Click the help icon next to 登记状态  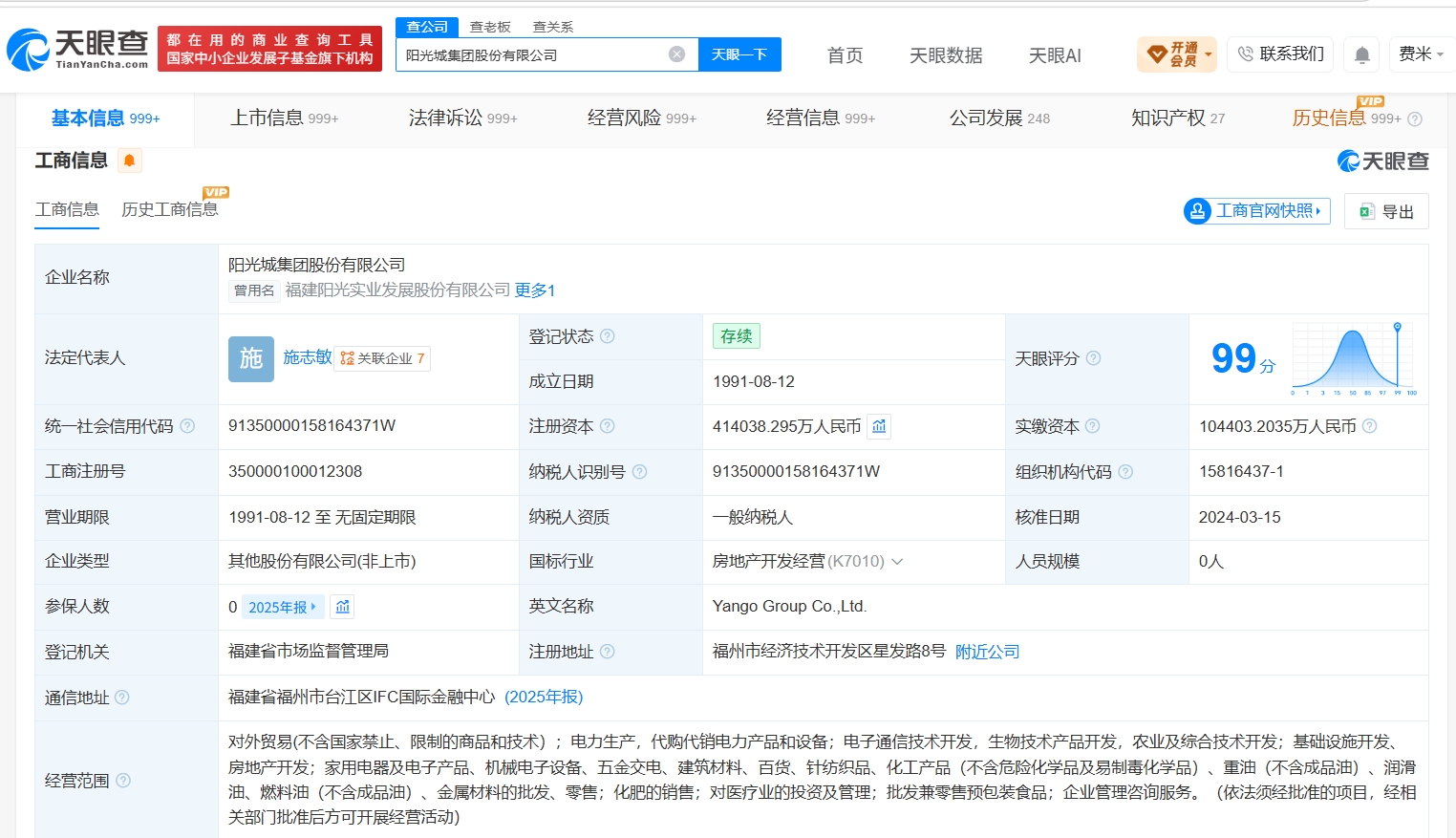pyautogui.click(x=607, y=336)
